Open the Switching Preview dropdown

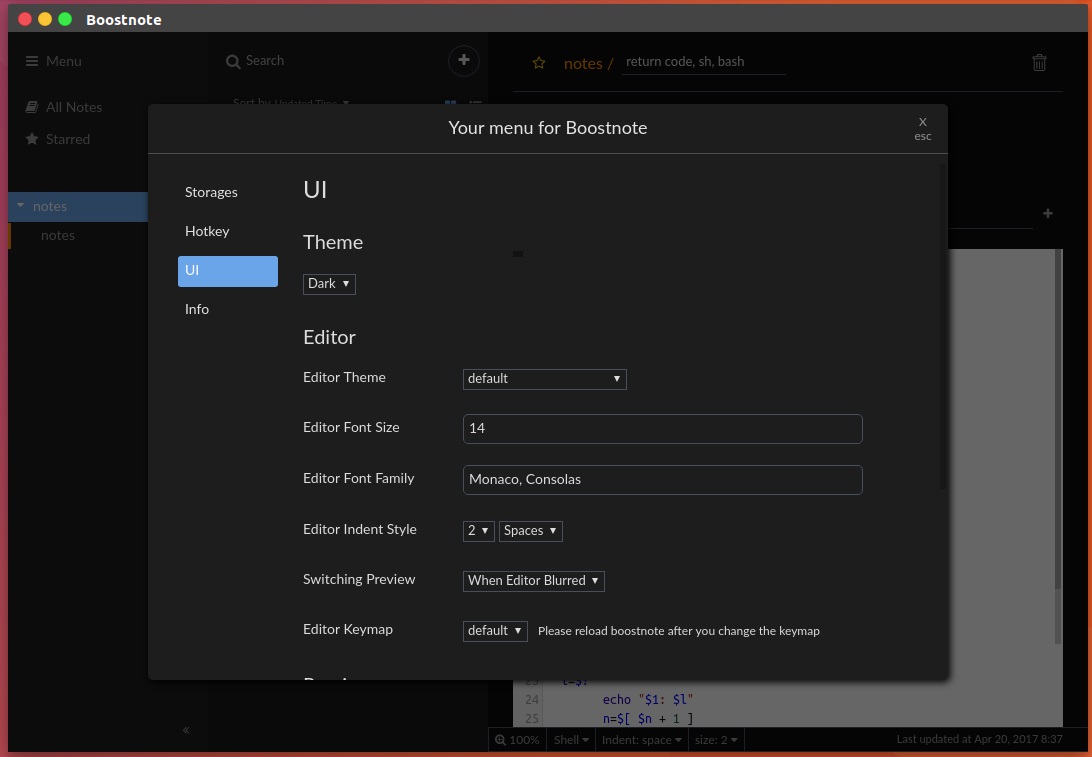click(x=533, y=581)
